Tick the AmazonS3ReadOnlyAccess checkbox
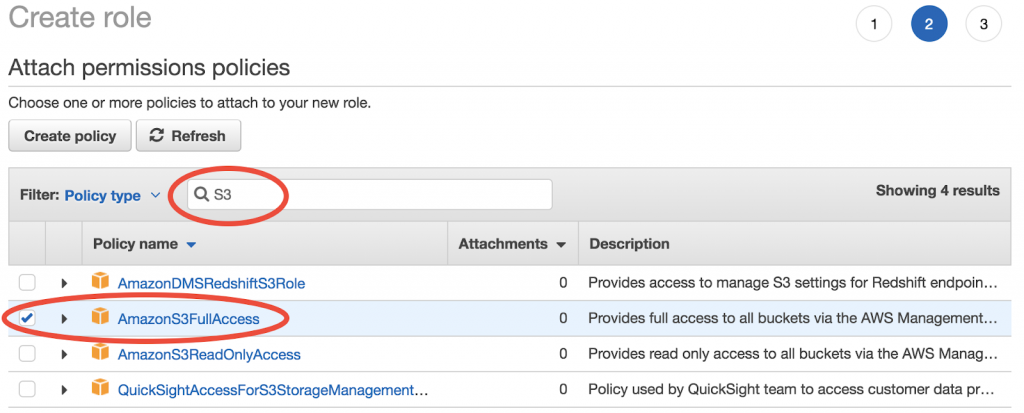The width and height of the screenshot is (1024, 413). 27,354
